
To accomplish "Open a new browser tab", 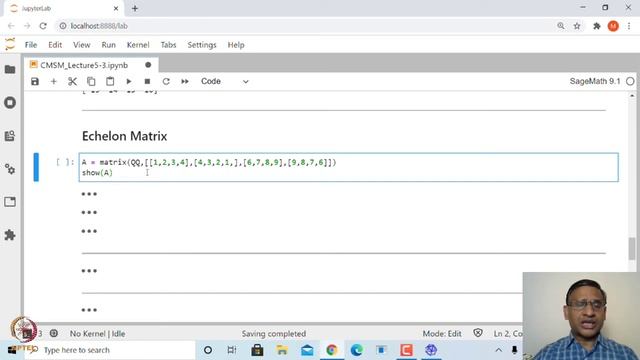I will click(x=135, y=8).
